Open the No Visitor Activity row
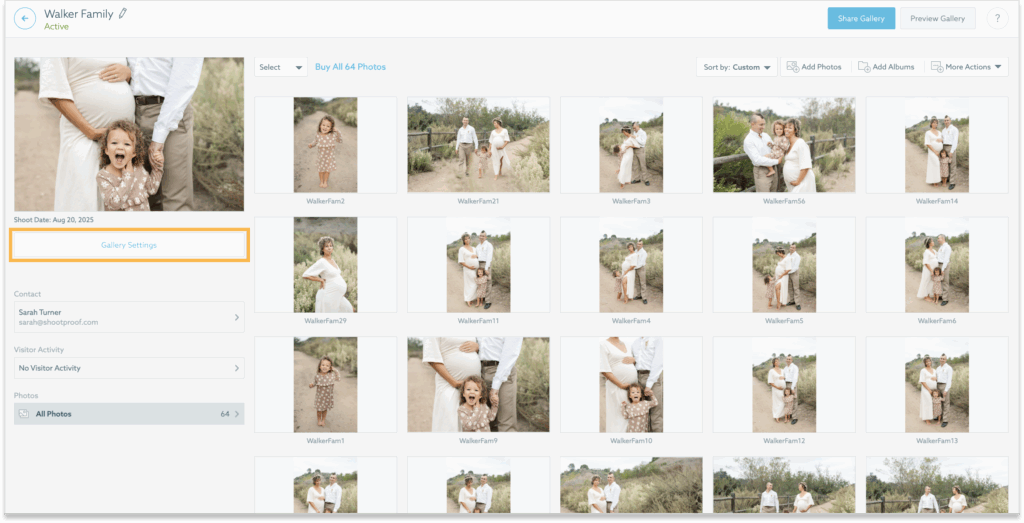 tap(129, 368)
